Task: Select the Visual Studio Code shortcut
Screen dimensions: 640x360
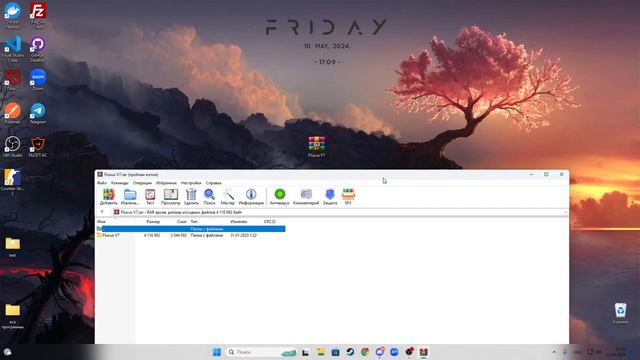Action: click(x=12, y=49)
